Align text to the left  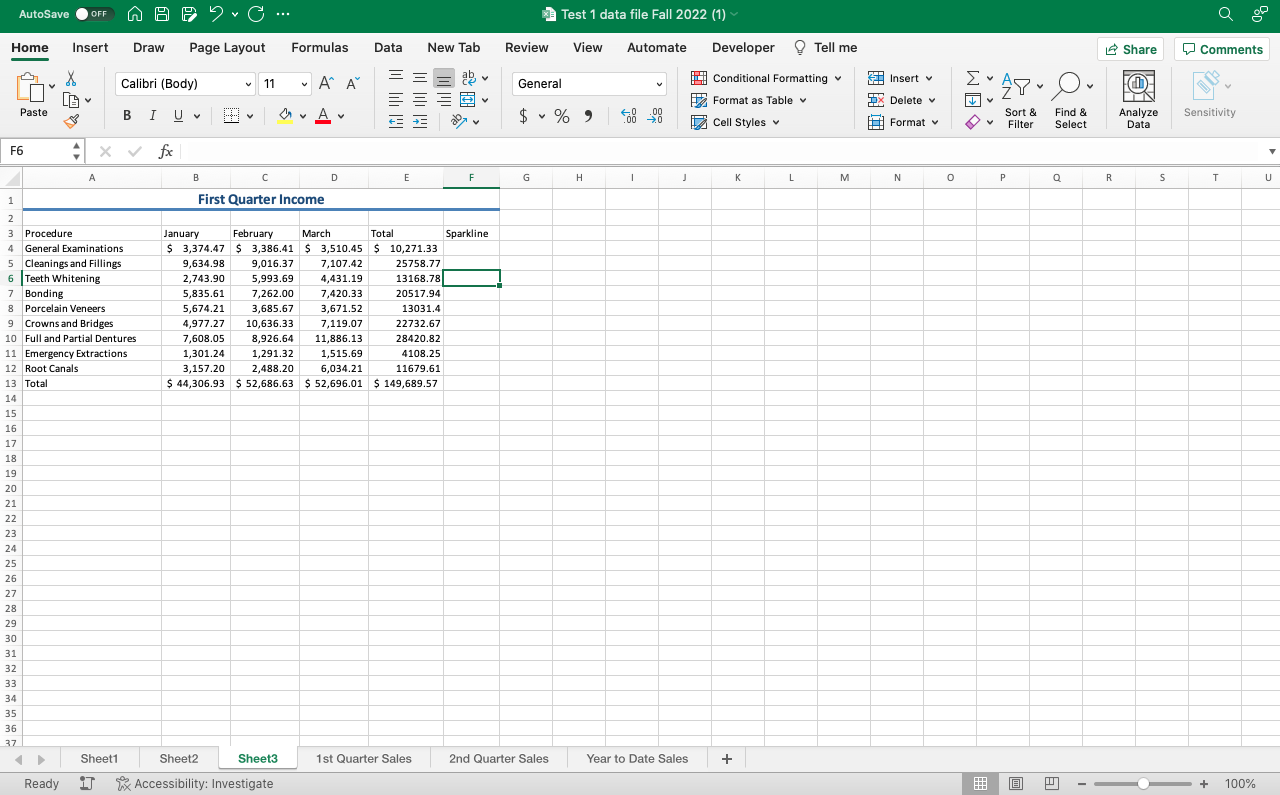point(396,100)
